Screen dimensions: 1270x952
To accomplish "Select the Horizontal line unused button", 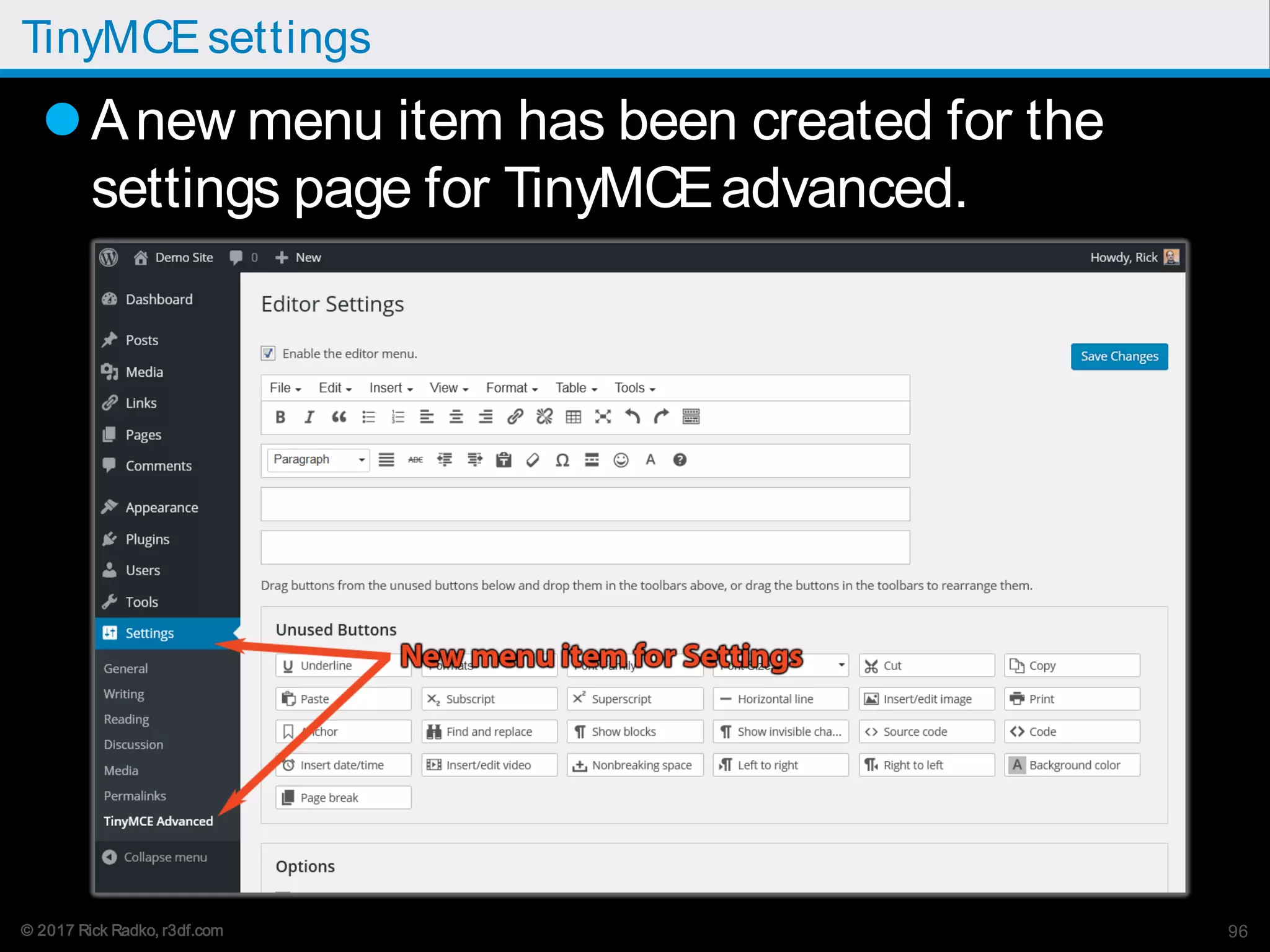I will coord(781,699).
